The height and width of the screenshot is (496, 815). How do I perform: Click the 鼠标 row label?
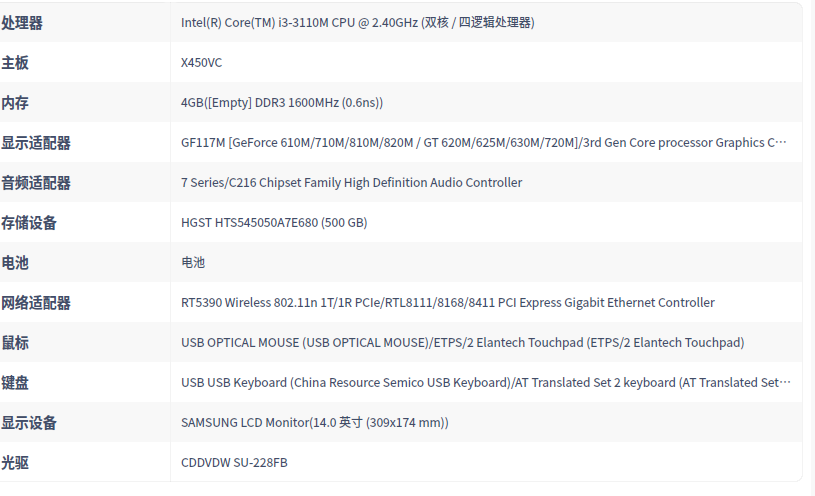(x=15, y=343)
